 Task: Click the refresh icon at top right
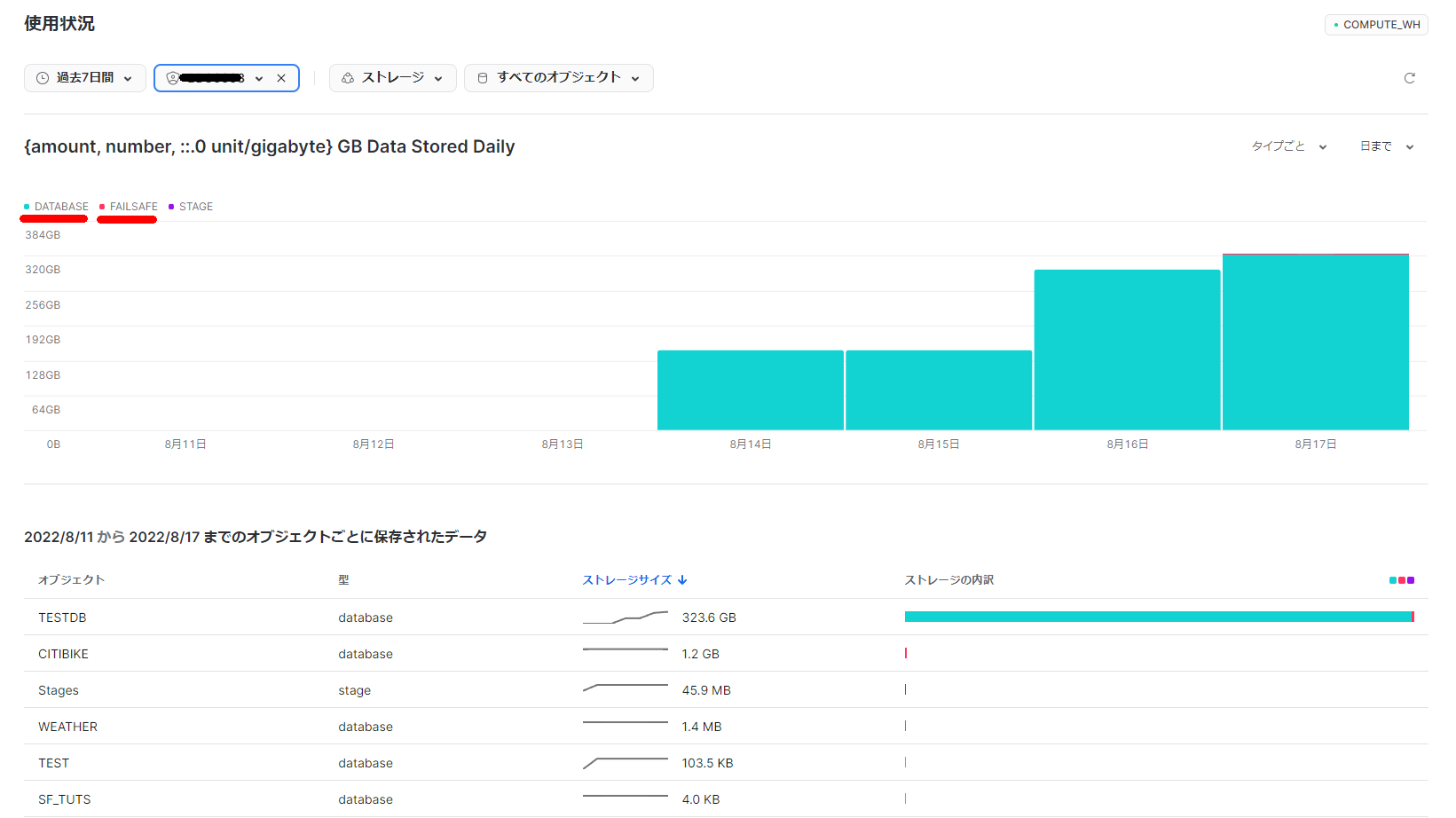coord(1409,78)
